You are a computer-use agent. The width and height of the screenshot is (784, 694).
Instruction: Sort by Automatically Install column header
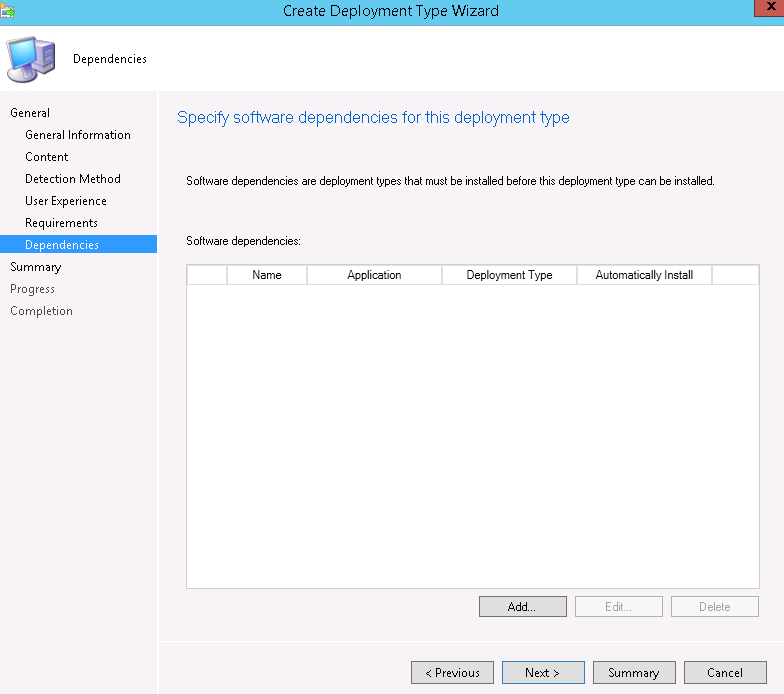(644, 275)
